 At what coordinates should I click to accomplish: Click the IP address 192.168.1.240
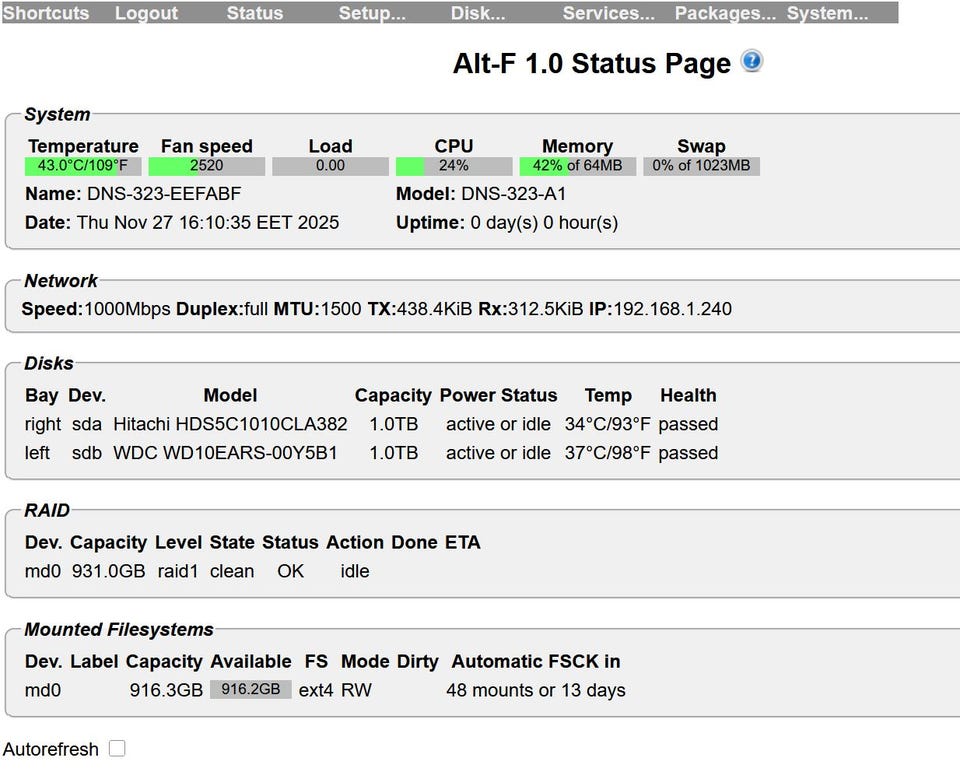point(673,309)
